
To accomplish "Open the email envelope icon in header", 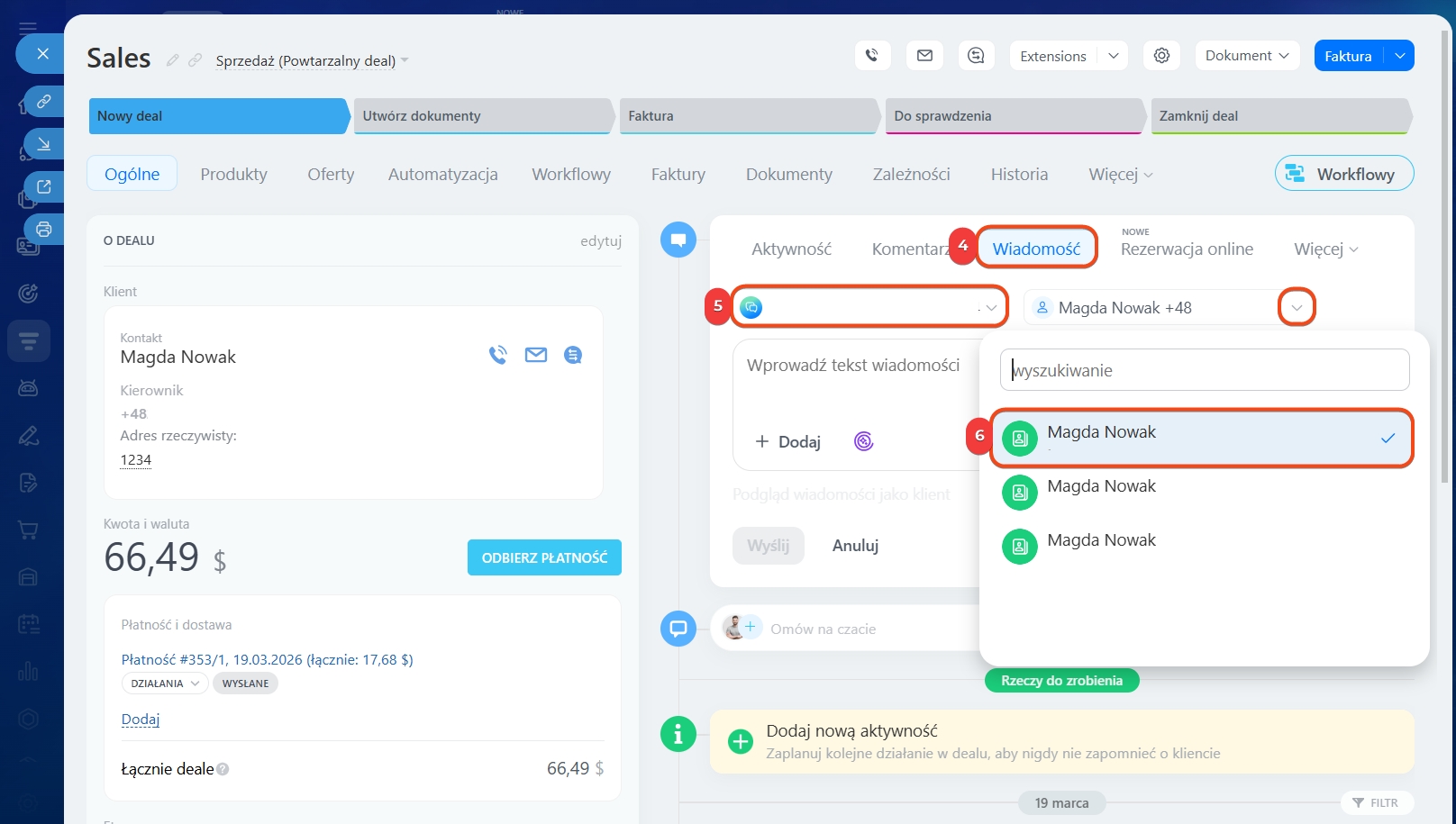I will pos(924,56).
